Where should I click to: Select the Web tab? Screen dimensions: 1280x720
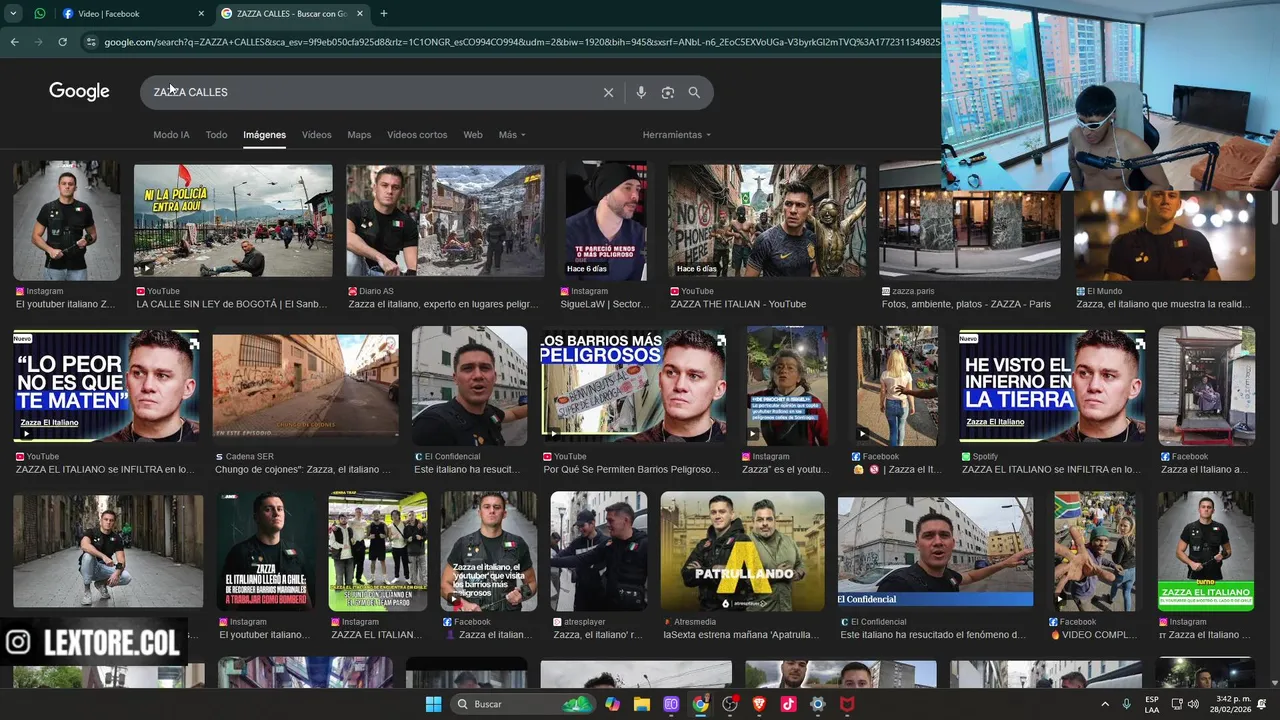point(473,135)
